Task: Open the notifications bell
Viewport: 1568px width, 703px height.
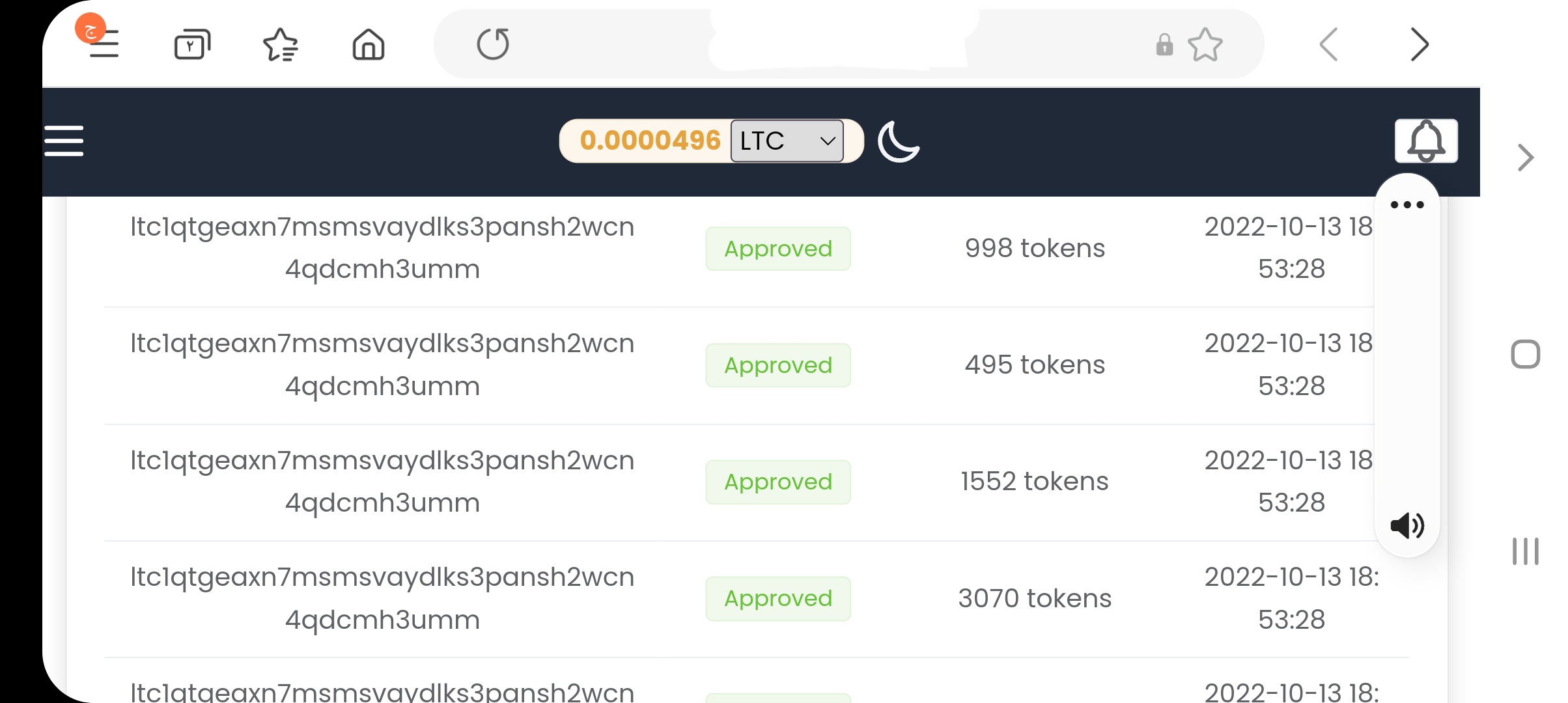Action: [1426, 141]
